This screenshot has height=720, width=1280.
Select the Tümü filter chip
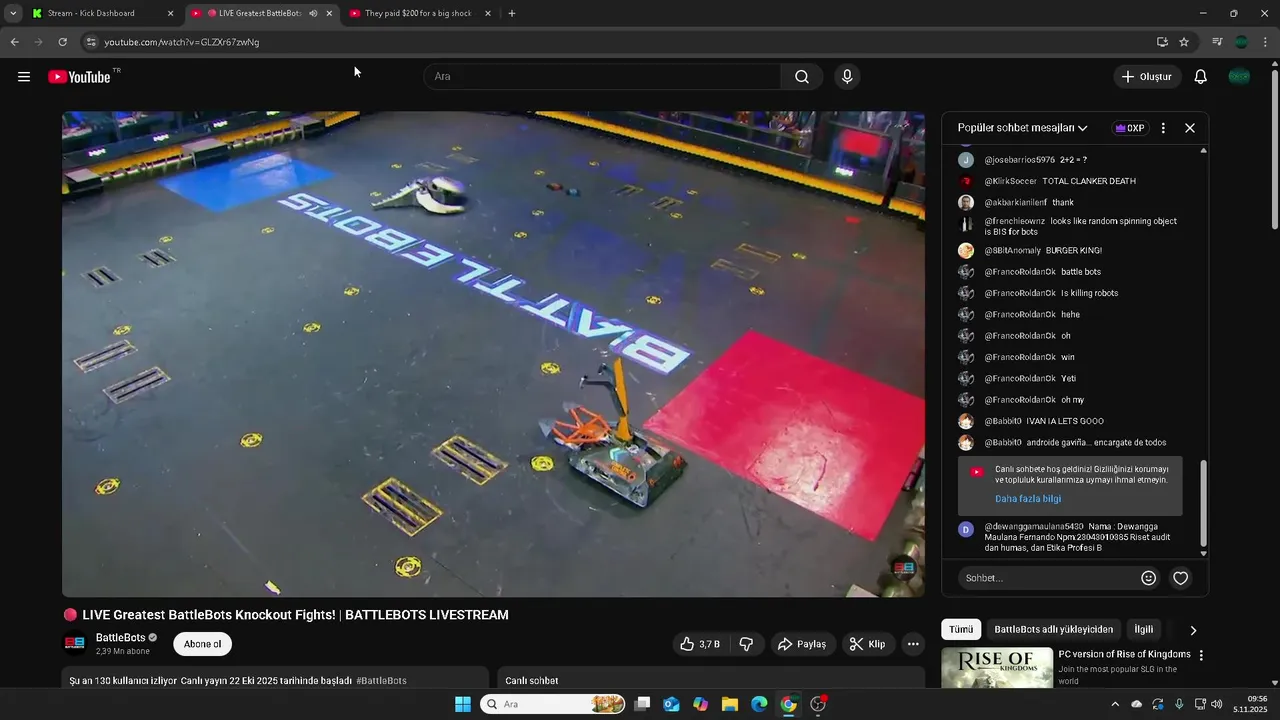(x=961, y=630)
